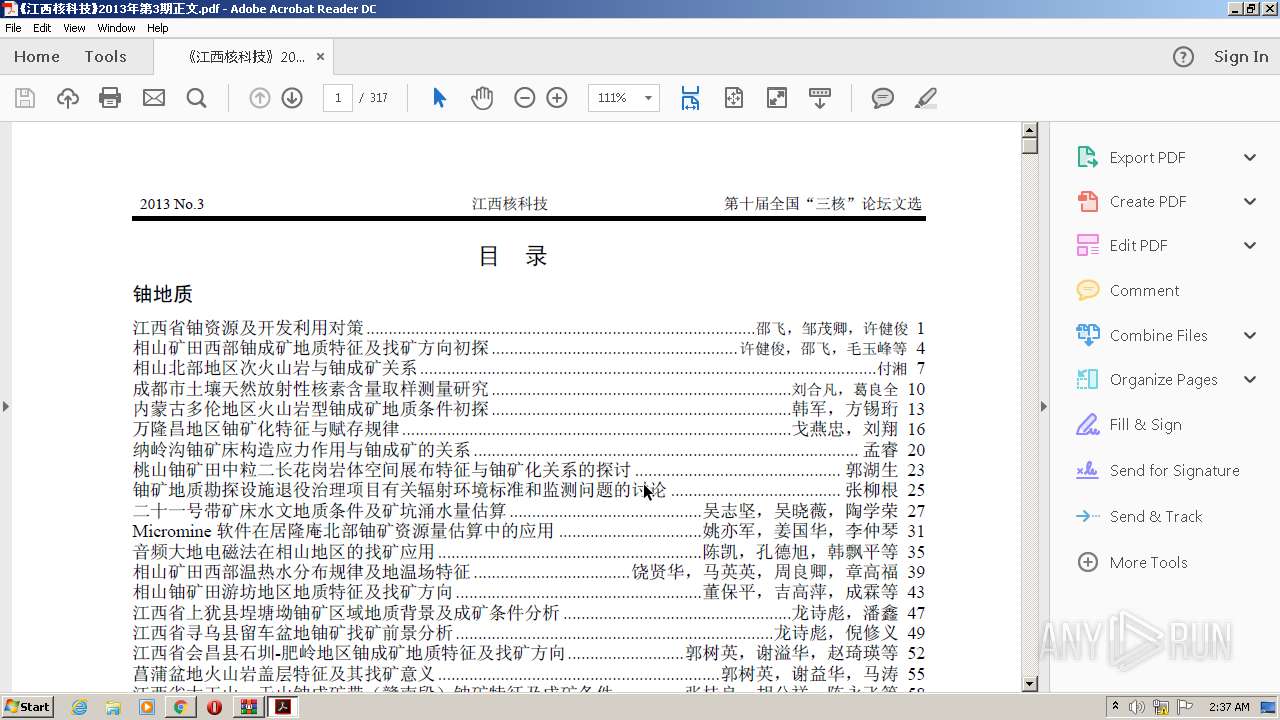Open the Window menu

tap(116, 28)
